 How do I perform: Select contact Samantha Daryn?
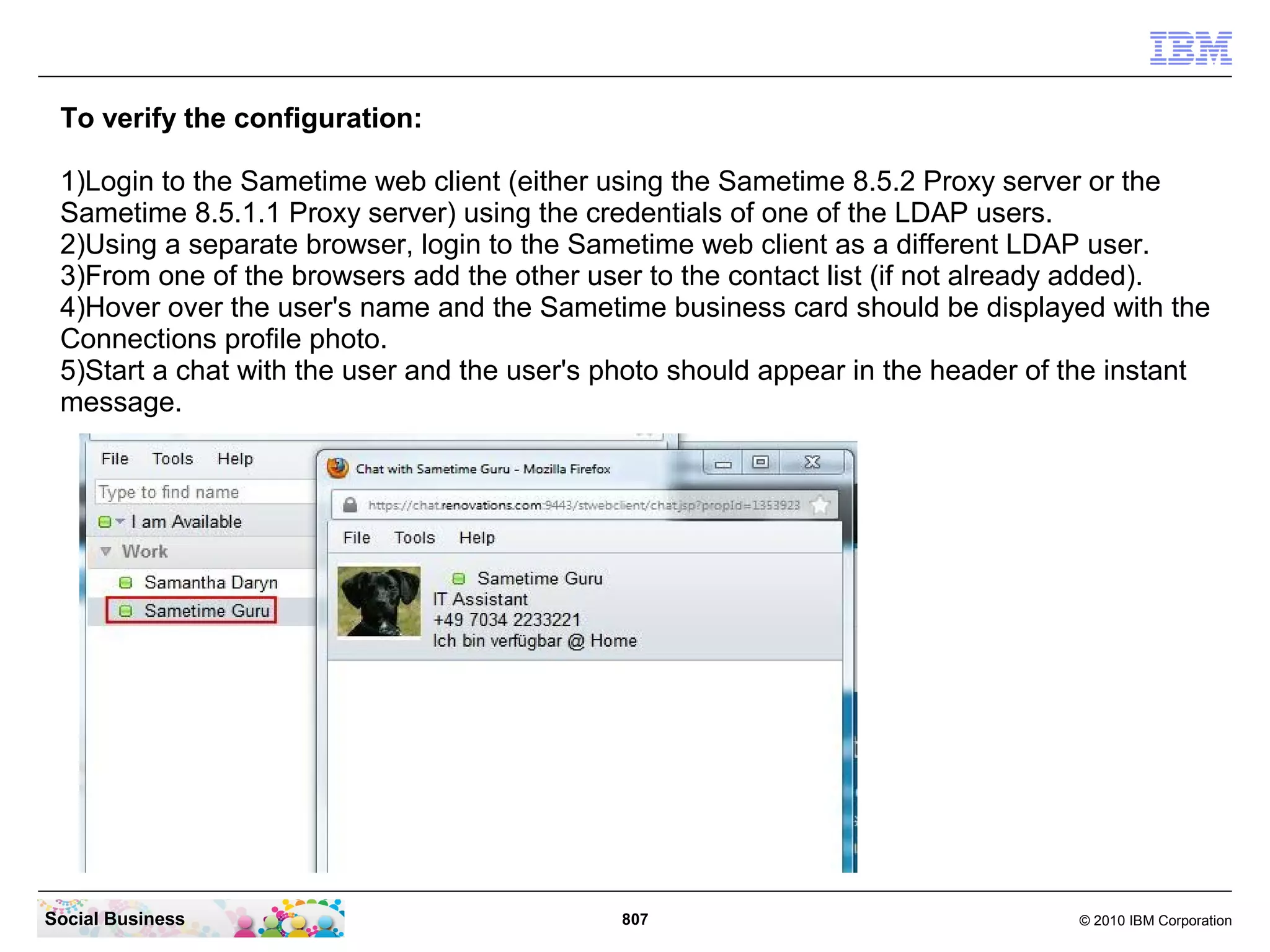(211, 583)
